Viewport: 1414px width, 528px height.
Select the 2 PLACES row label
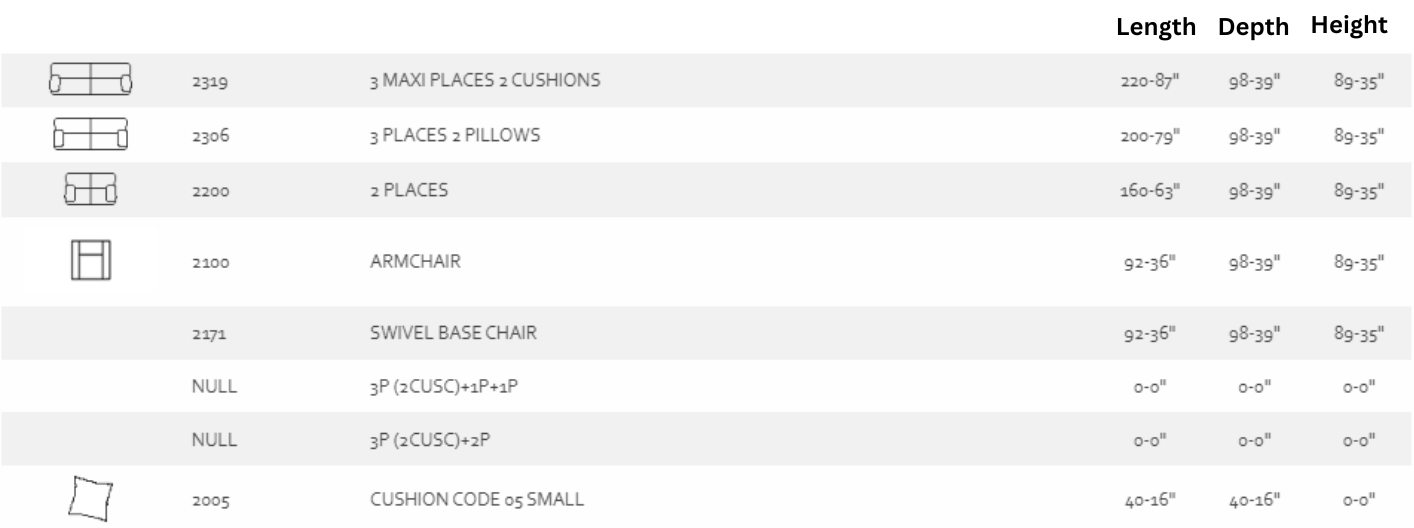pyautogui.click(x=408, y=190)
